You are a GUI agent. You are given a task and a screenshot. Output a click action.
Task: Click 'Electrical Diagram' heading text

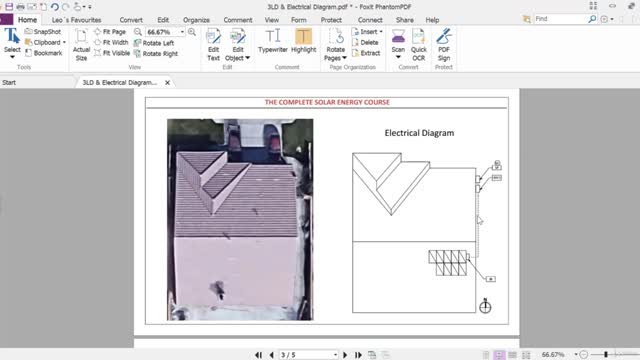click(419, 133)
